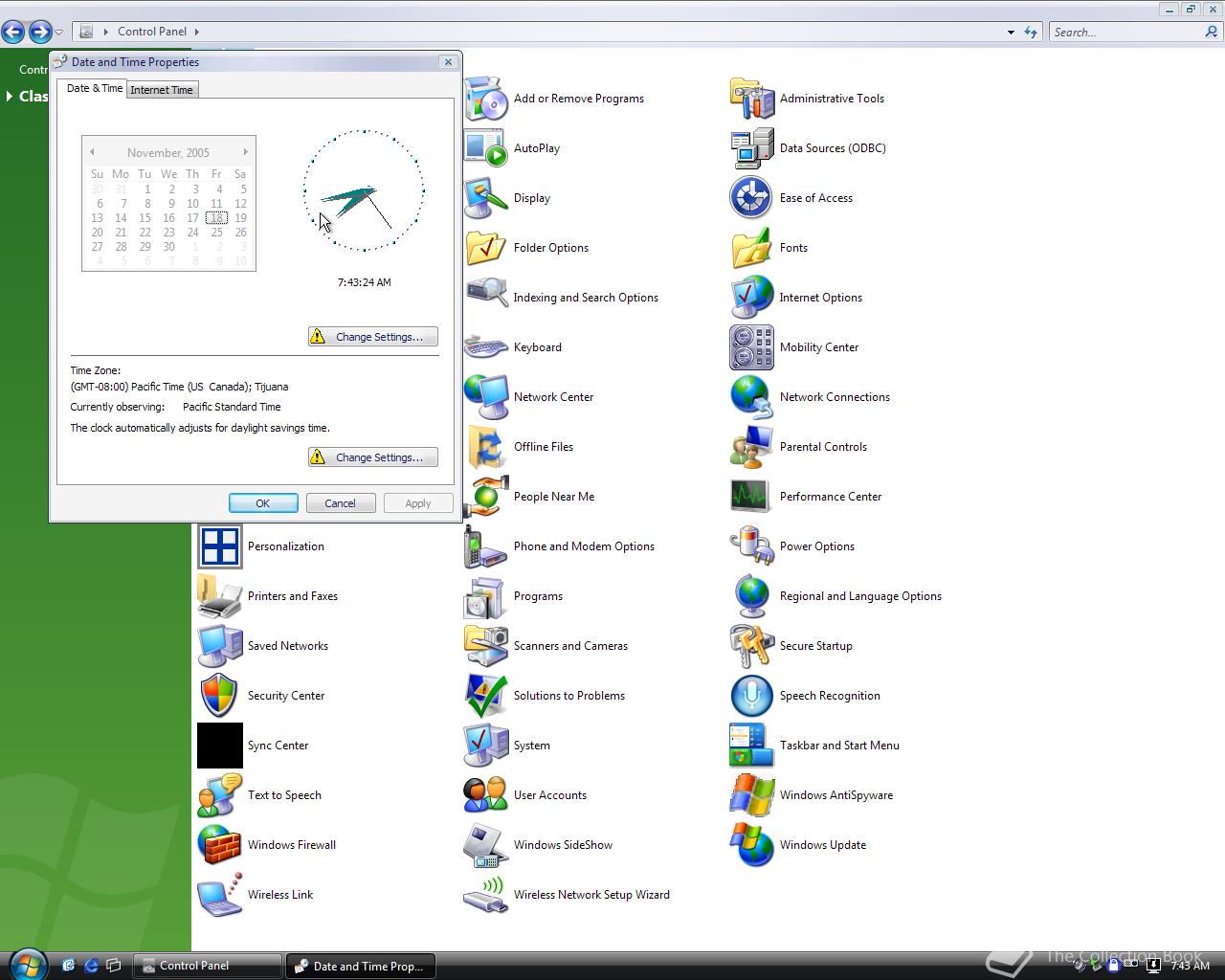Cancel the Date and Time dialog
Screen dimensions: 1225x980
tap(340, 502)
